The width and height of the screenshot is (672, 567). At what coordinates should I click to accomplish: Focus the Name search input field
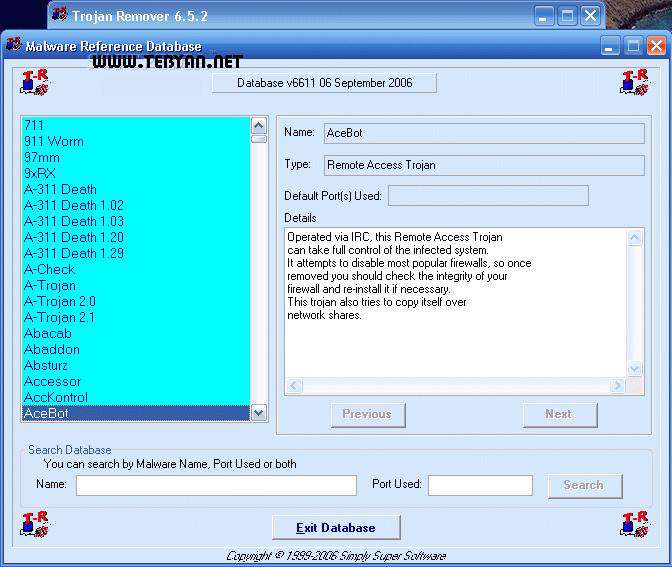coord(216,485)
